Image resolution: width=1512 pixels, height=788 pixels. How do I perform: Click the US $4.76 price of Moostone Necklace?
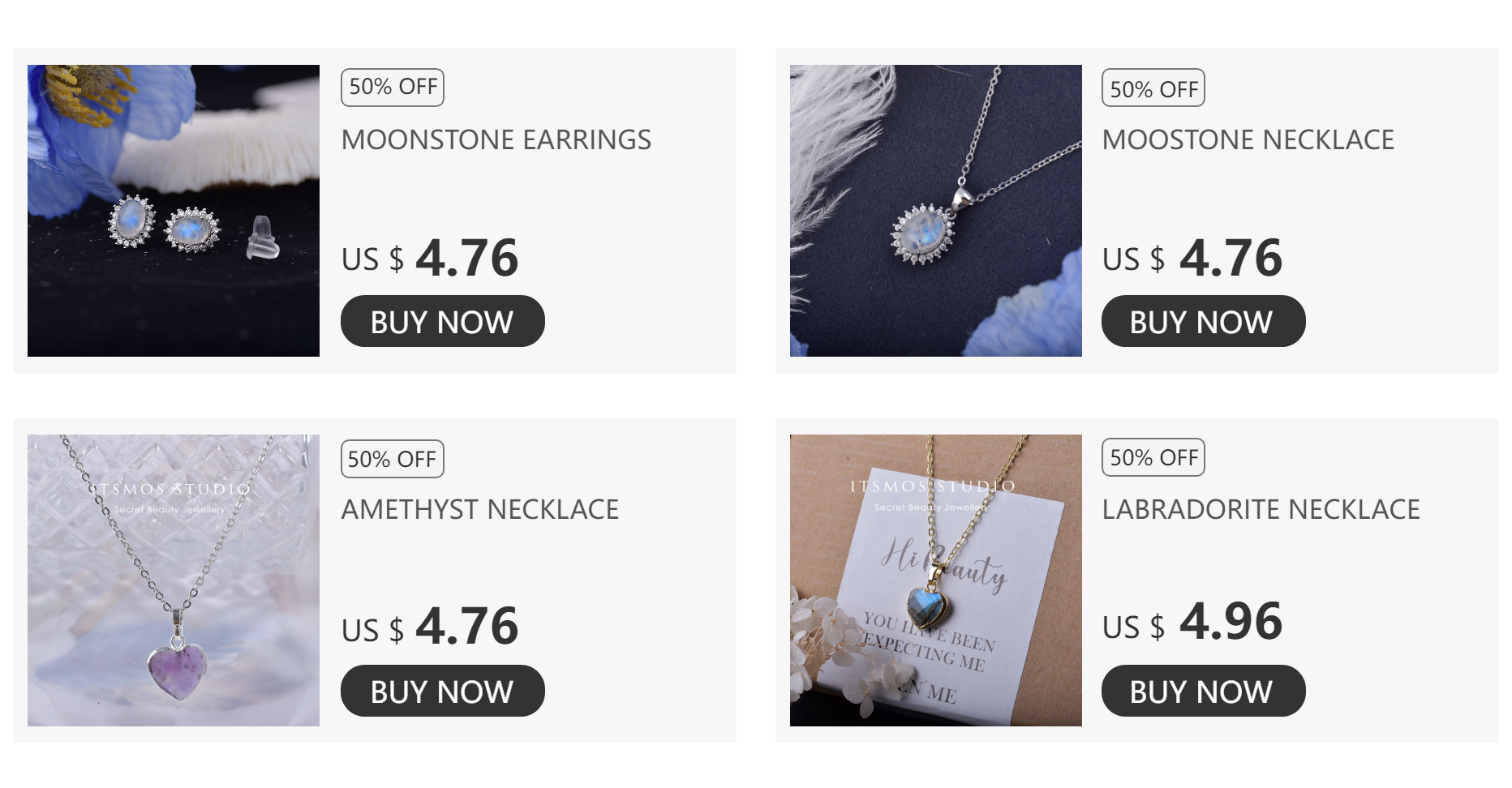[x=1192, y=258]
